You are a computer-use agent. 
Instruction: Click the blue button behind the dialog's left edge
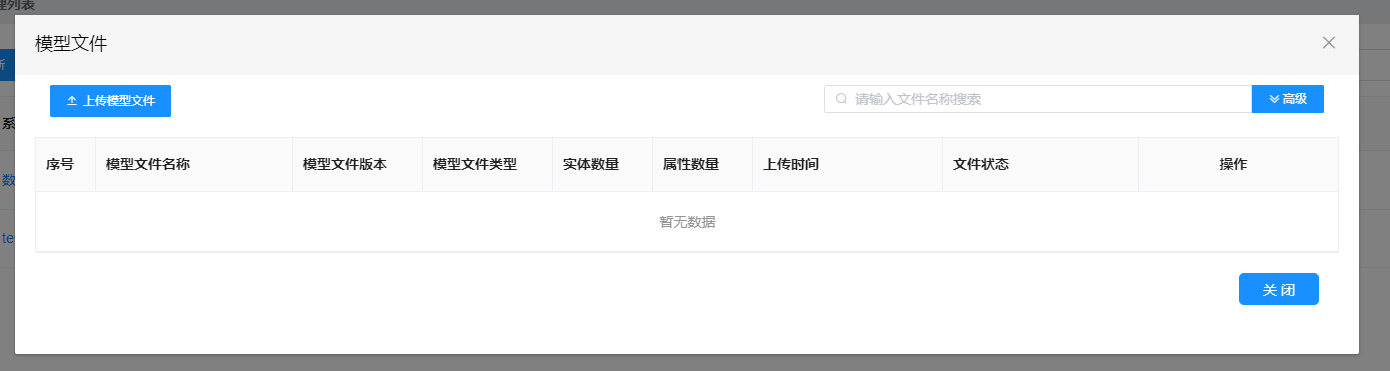(7, 65)
